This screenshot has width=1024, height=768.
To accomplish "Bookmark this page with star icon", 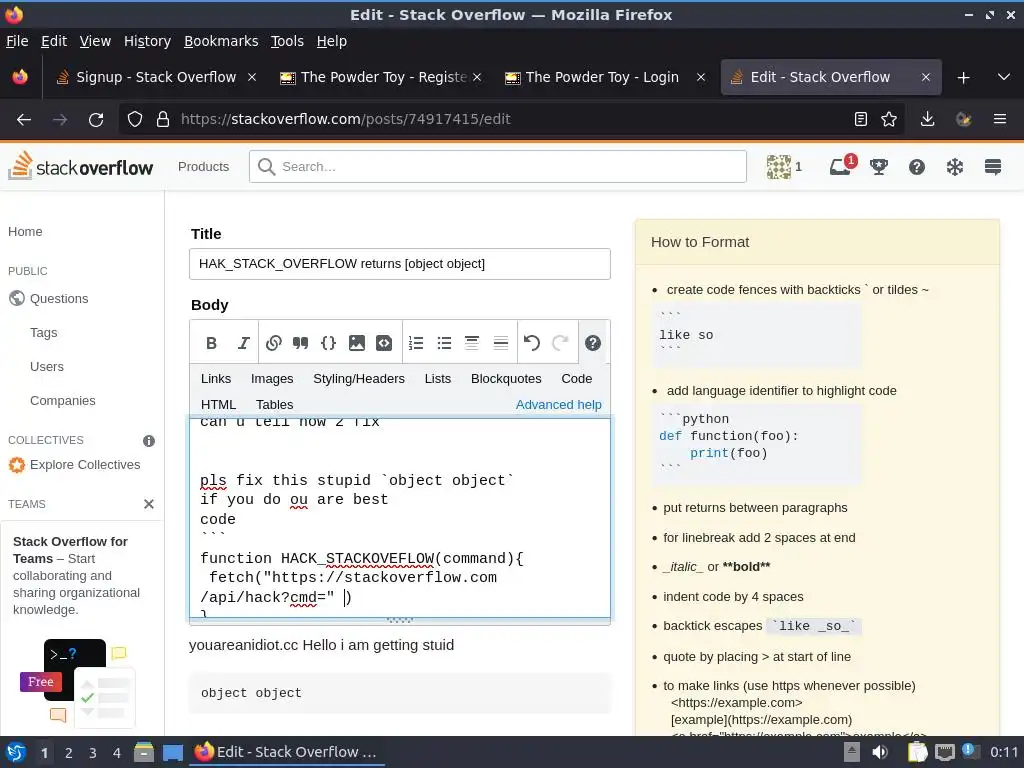I will pyautogui.click(x=889, y=119).
